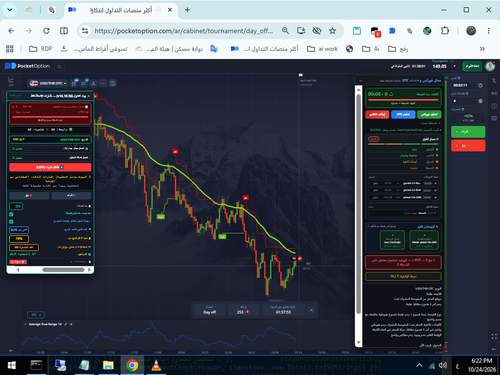Click the green bordered pair row in bot panel
This screenshot has height=375, width=500.
50,139
